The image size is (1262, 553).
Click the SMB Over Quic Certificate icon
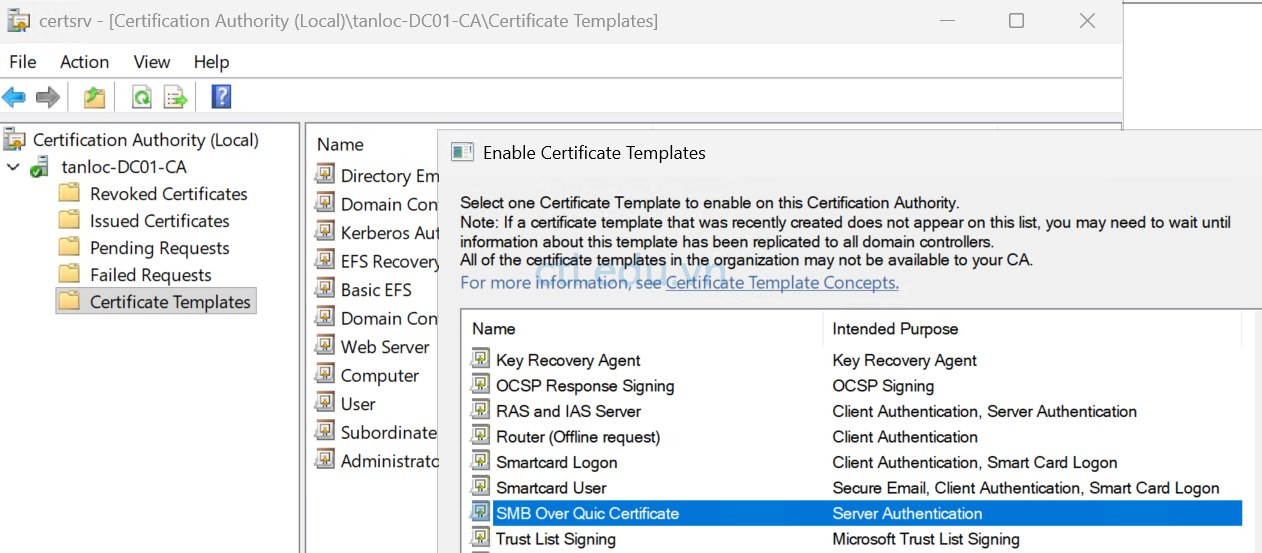click(x=481, y=512)
